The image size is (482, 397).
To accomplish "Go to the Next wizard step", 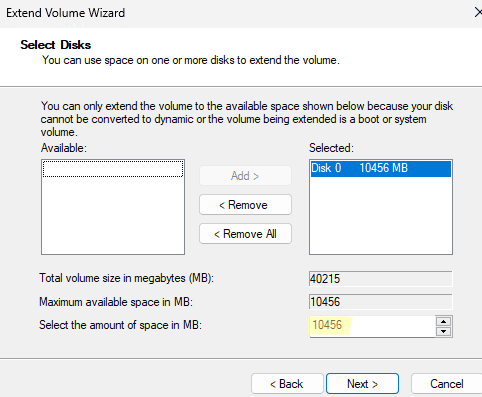I will (362, 384).
